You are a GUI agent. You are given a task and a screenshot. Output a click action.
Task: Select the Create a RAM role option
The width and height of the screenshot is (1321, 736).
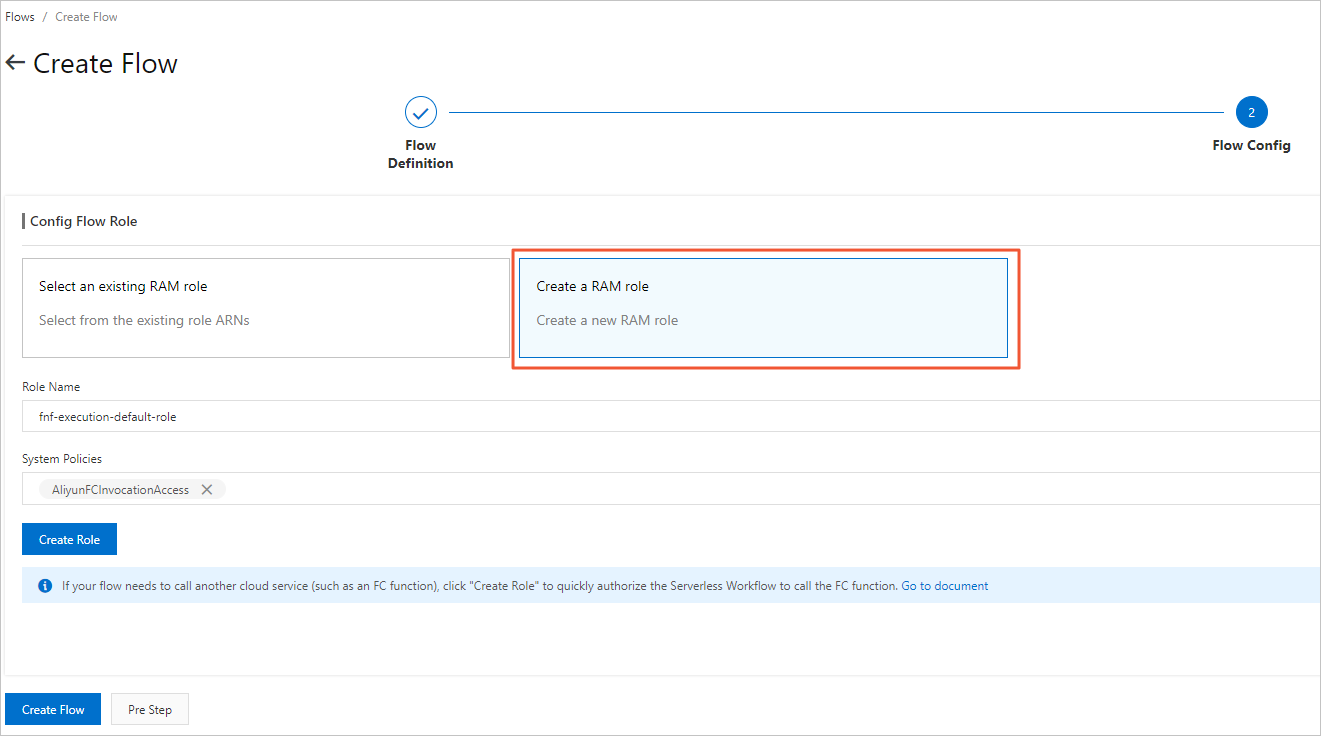[763, 305]
